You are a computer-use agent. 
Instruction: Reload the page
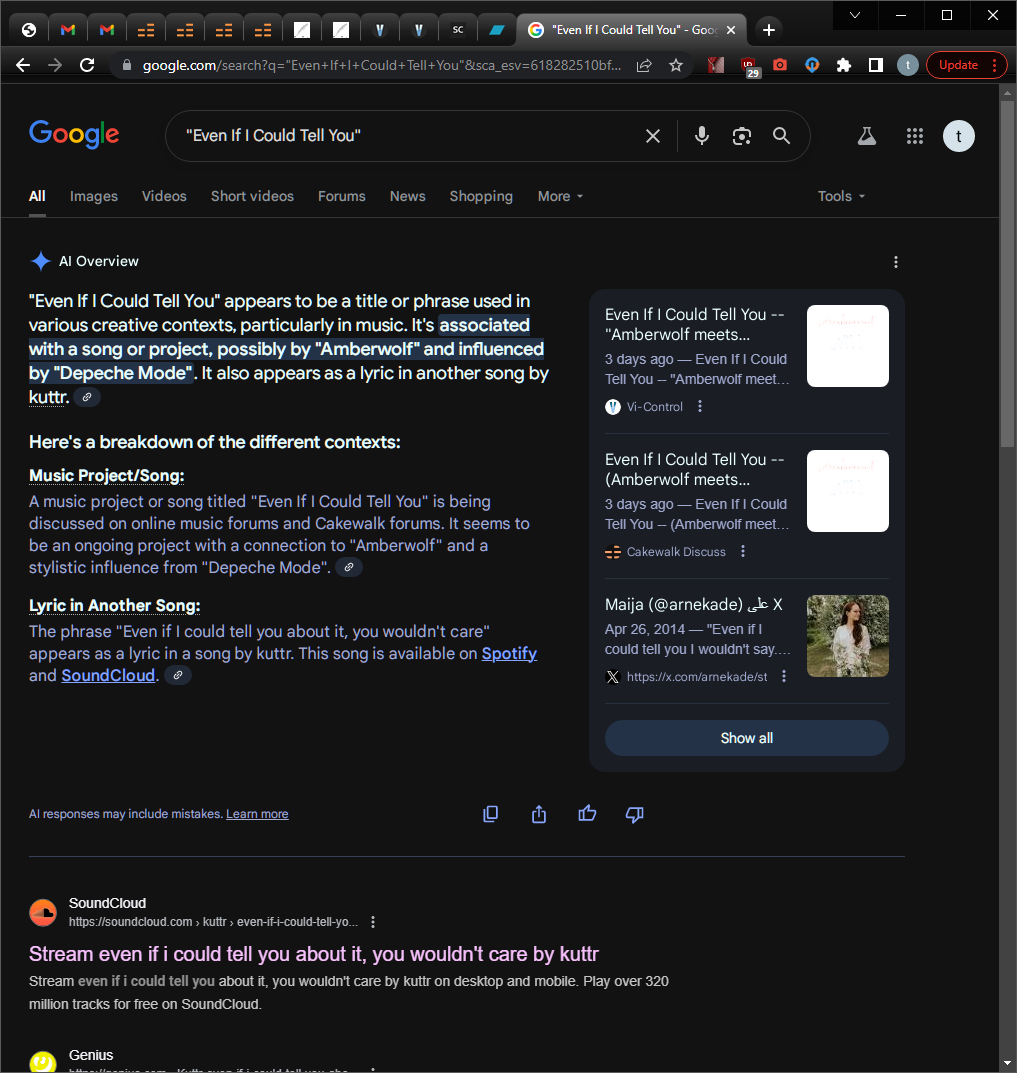point(87,65)
